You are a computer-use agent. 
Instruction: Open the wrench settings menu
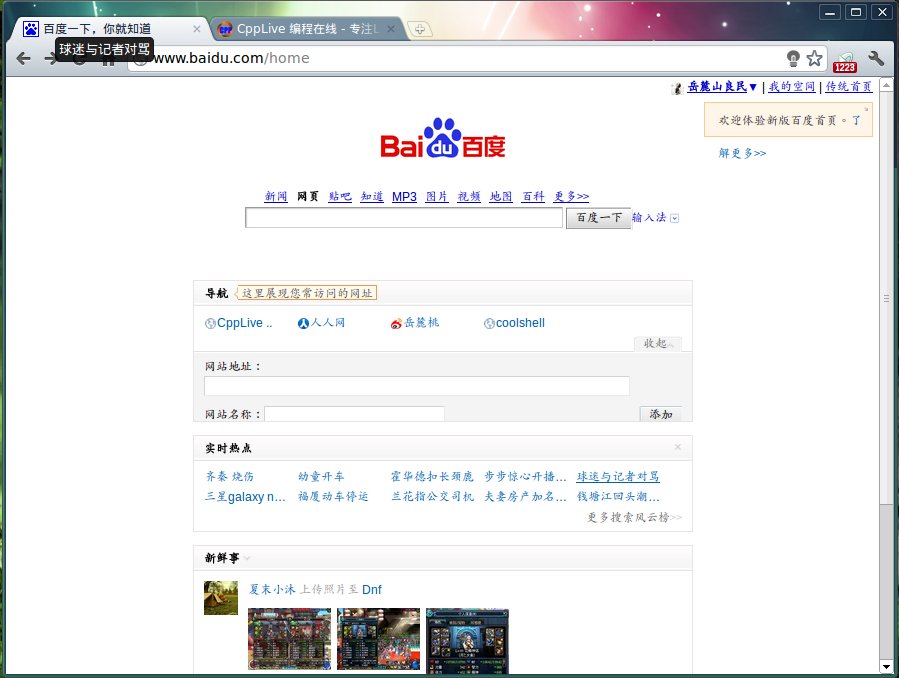click(876, 58)
